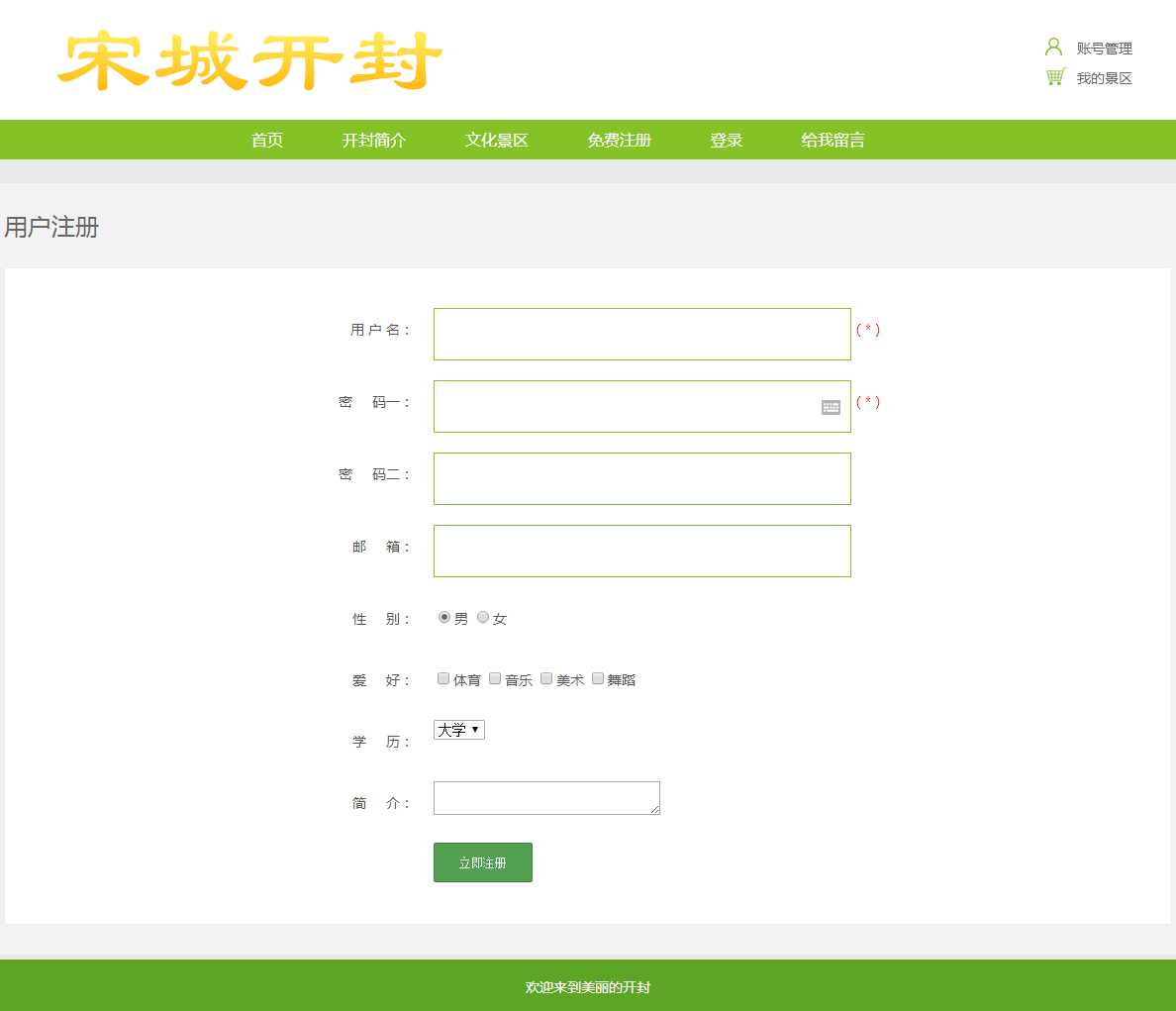Select the 女 radio button
The width and height of the screenshot is (1176, 1011).
(x=483, y=617)
